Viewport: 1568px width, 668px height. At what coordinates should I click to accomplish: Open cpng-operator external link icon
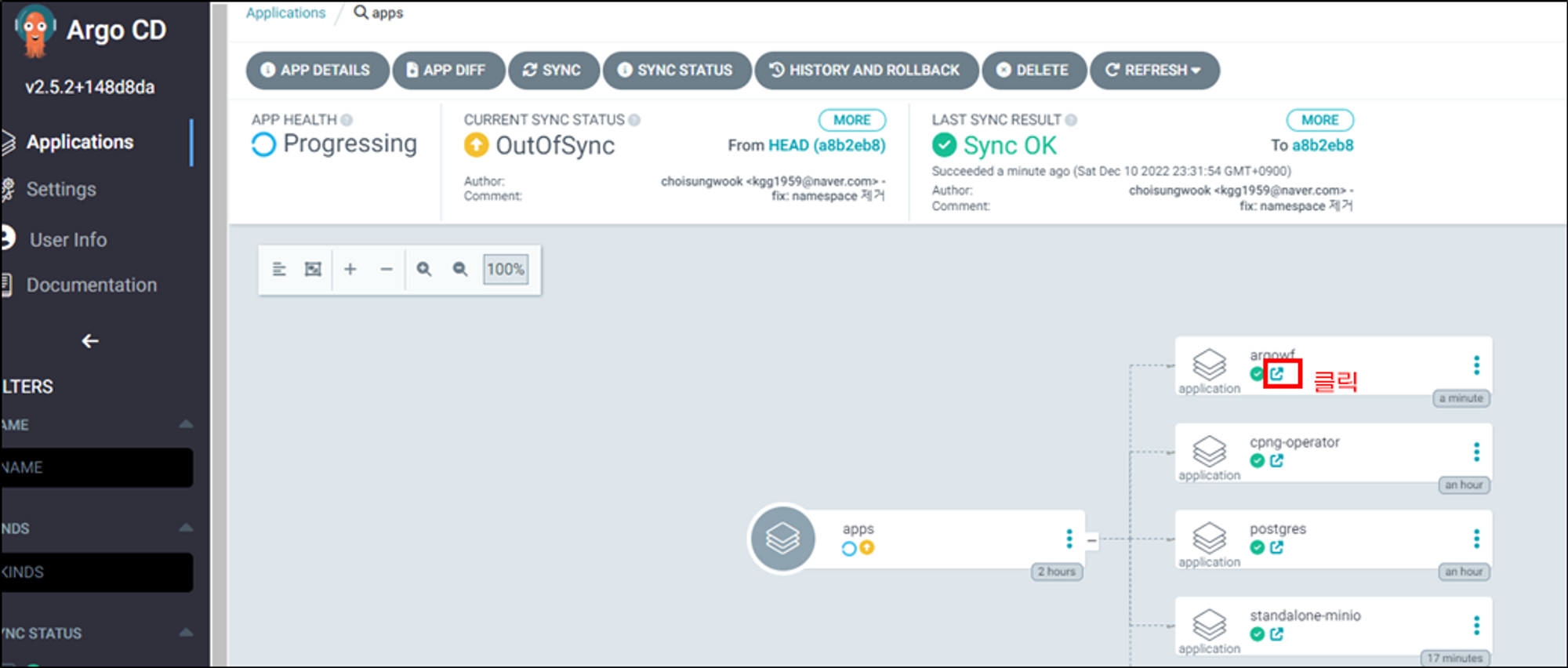click(1277, 461)
